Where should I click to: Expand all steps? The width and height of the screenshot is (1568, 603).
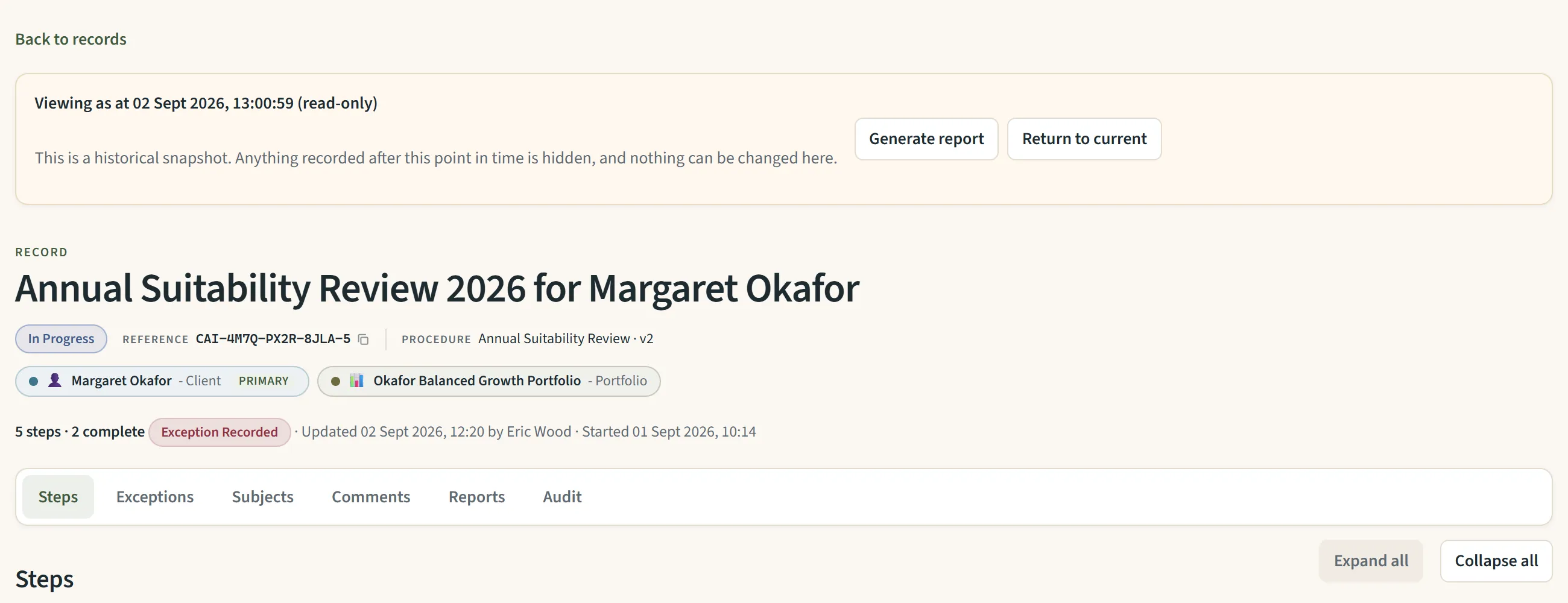[x=1371, y=561]
